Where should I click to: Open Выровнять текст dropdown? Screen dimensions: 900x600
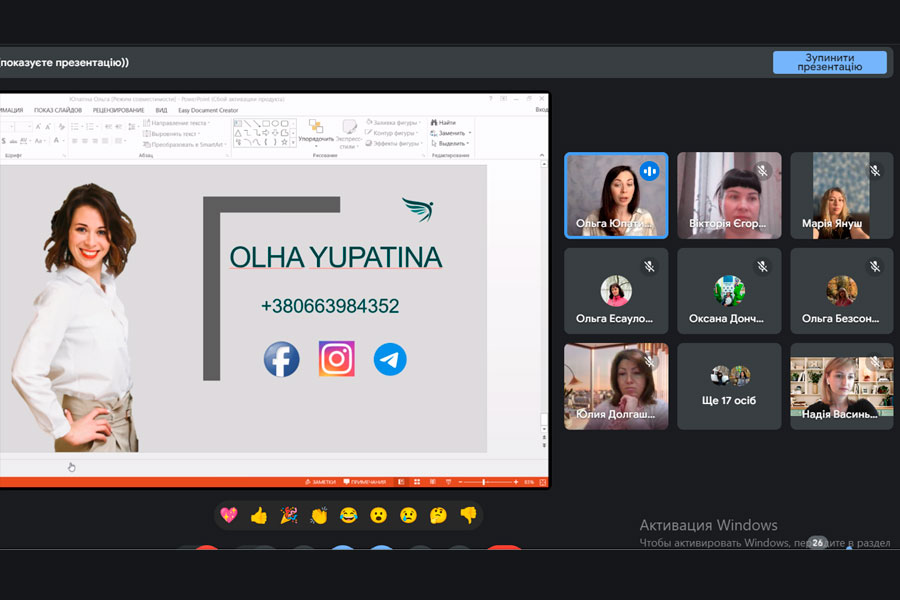172,134
